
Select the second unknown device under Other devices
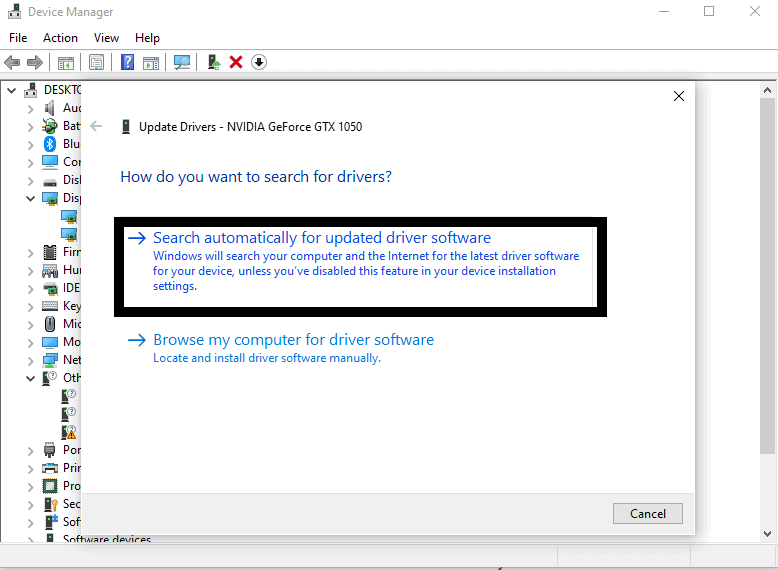(x=68, y=413)
